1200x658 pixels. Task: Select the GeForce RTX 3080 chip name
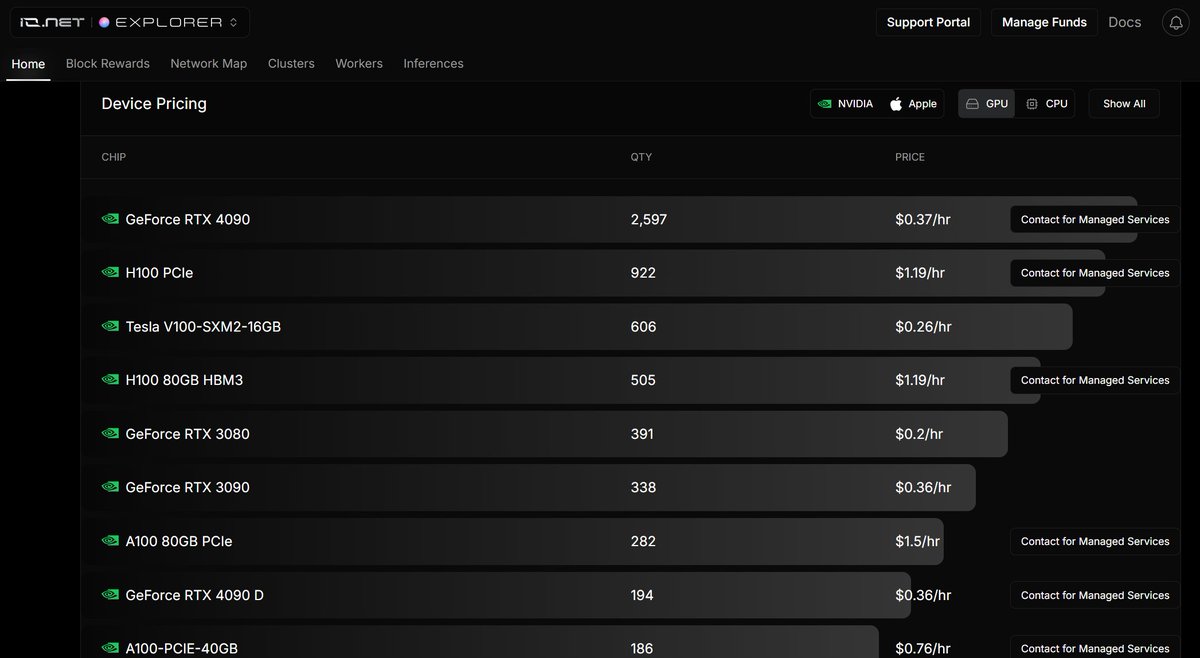pos(188,434)
